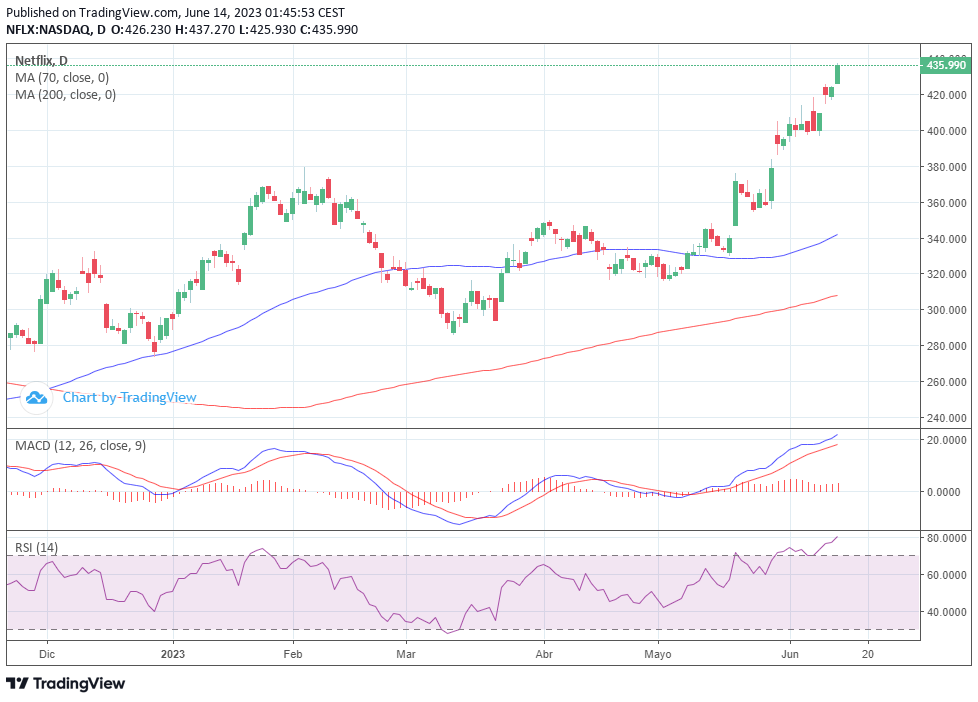This screenshot has height=702, width=978.
Task: Click the 'Published on TradingView.com' header line
Action: pos(175,12)
